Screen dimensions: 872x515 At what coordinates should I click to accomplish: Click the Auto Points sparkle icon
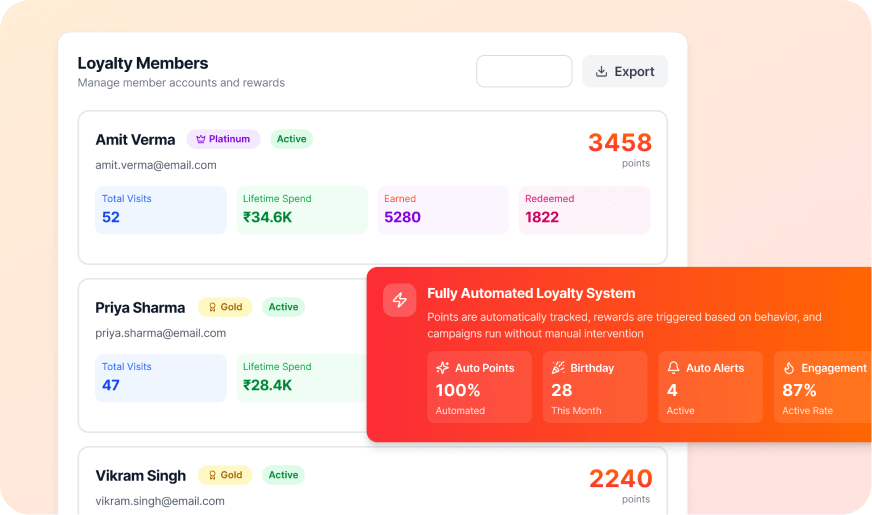pyautogui.click(x=443, y=368)
